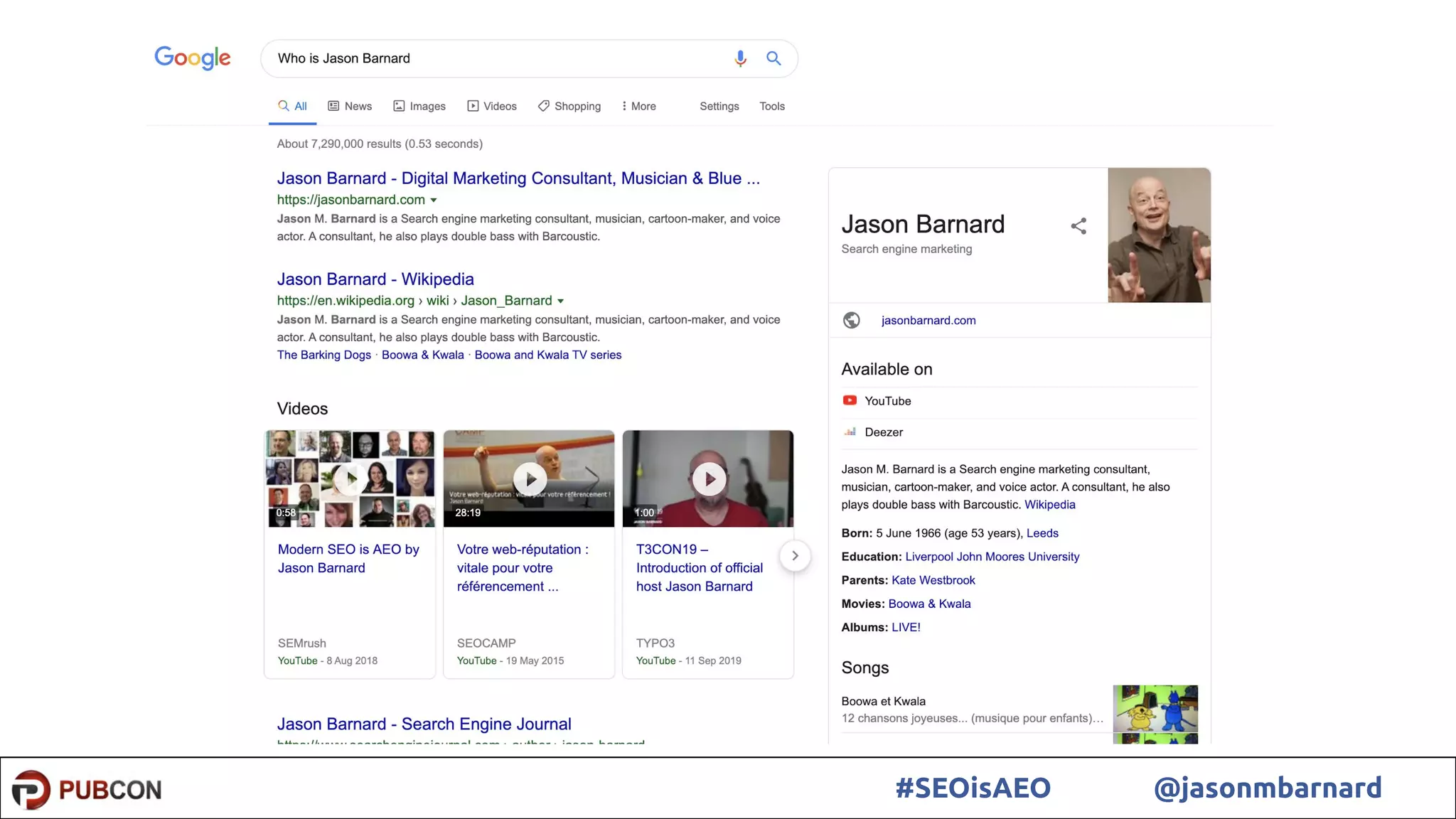1456x819 pixels.
Task: Open the Jason Barnard - Wikipedia result
Action: pyautogui.click(x=375, y=279)
